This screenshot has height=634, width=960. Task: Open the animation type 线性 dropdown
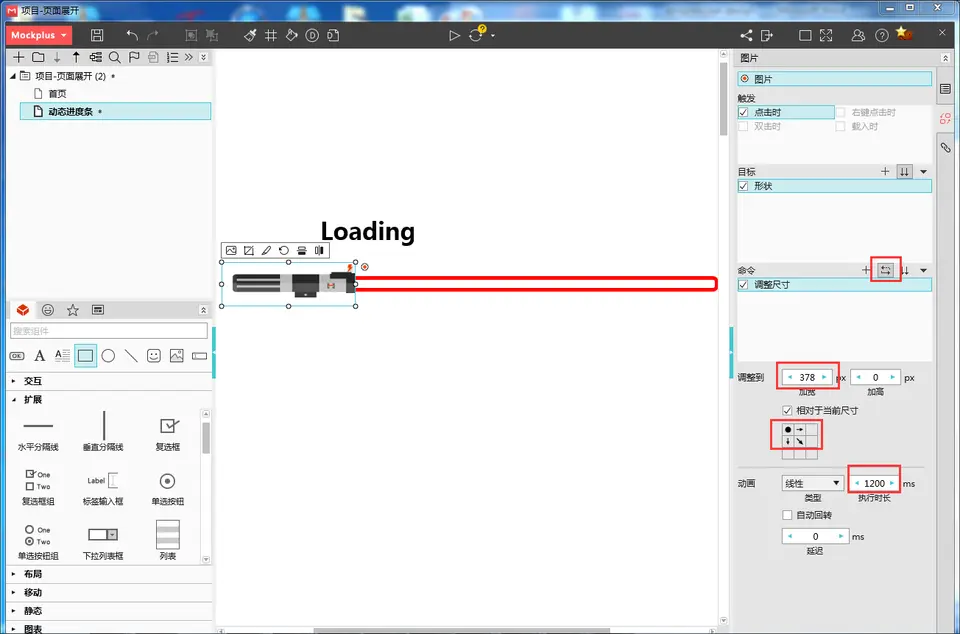pyautogui.click(x=812, y=483)
